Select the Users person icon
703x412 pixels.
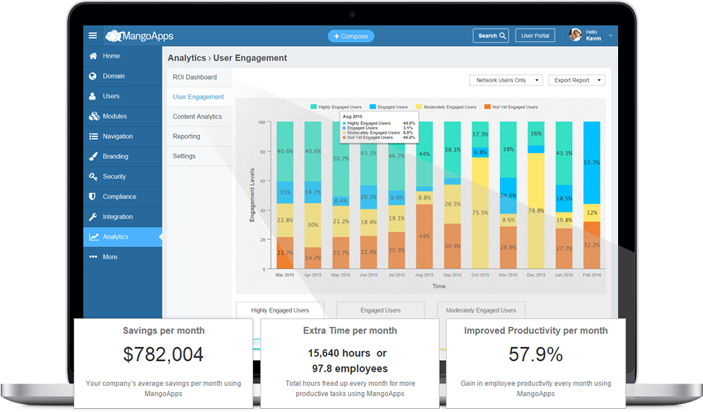(92, 96)
